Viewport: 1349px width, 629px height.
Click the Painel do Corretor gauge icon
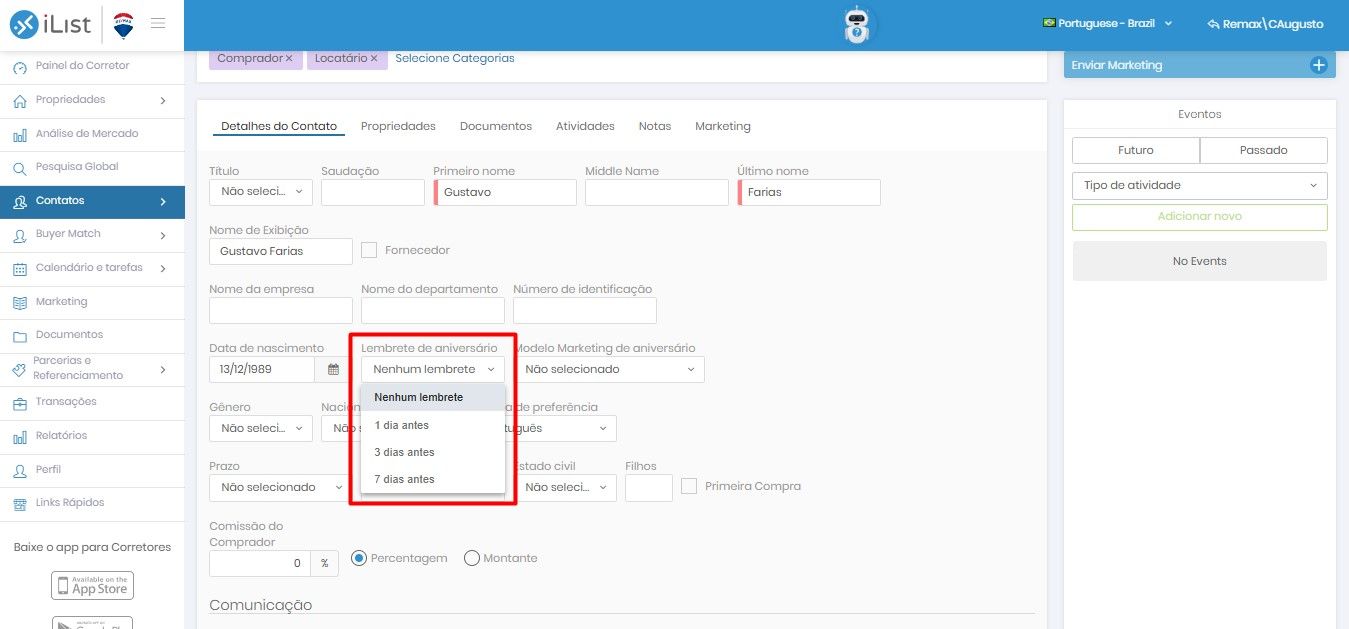(20, 67)
